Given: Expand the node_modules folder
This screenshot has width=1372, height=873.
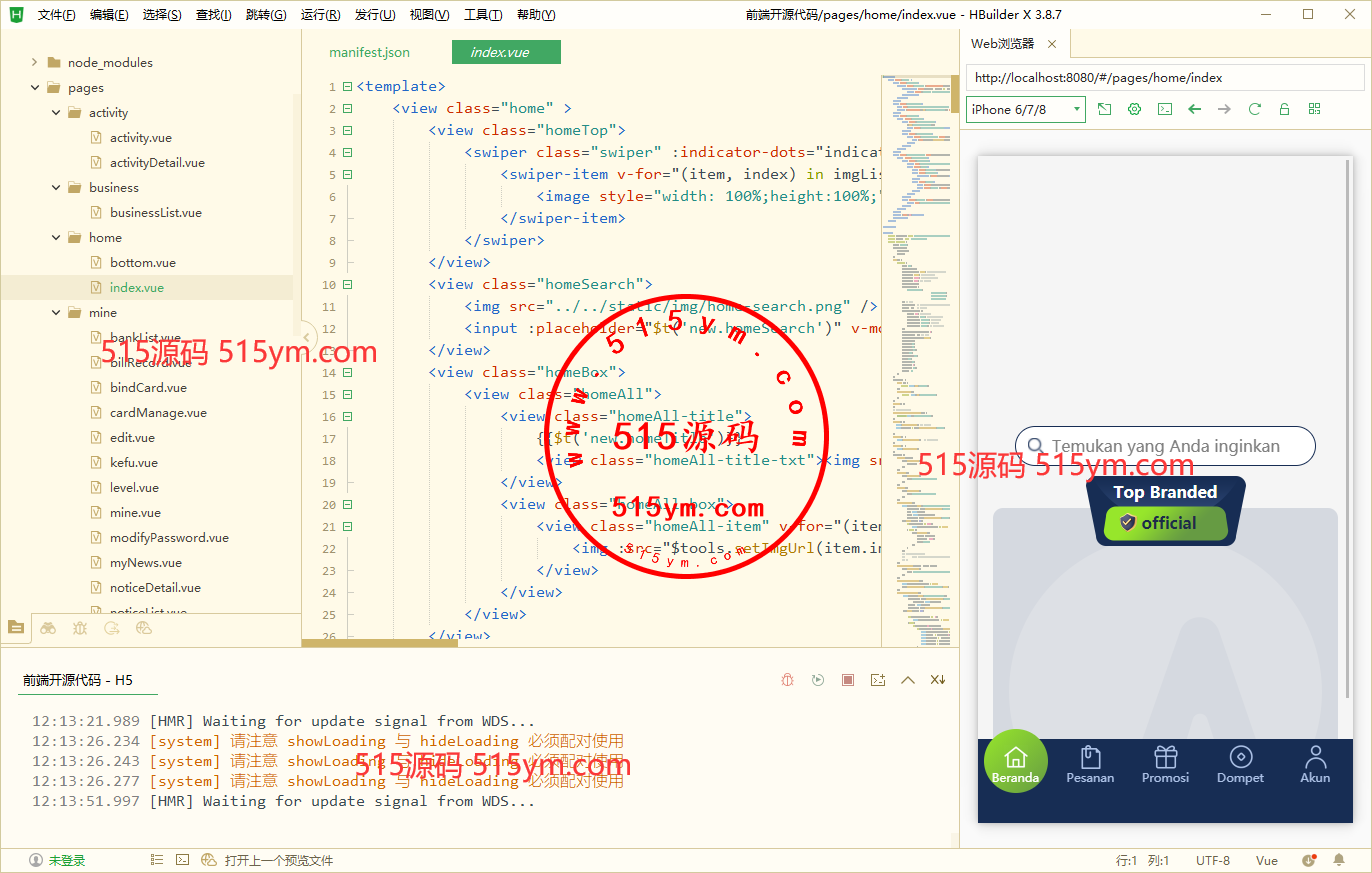Looking at the screenshot, I should point(35,62).
